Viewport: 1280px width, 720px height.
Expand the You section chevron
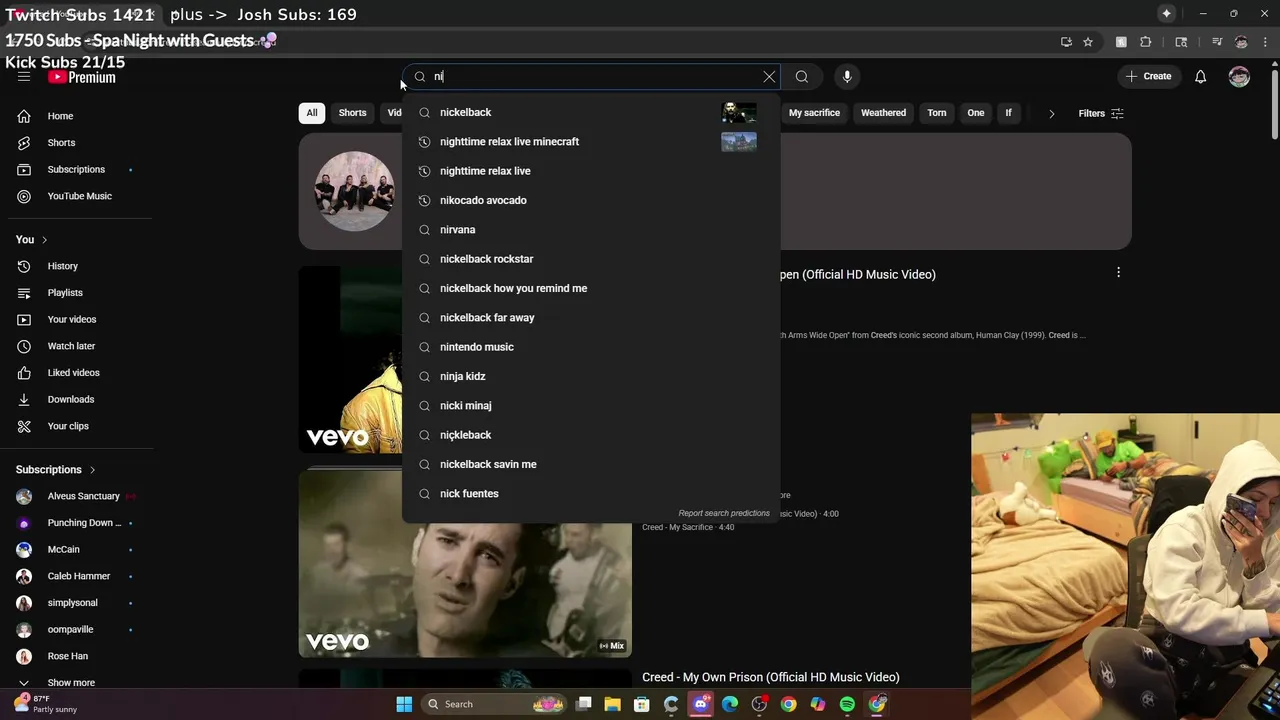coord(44,240)
